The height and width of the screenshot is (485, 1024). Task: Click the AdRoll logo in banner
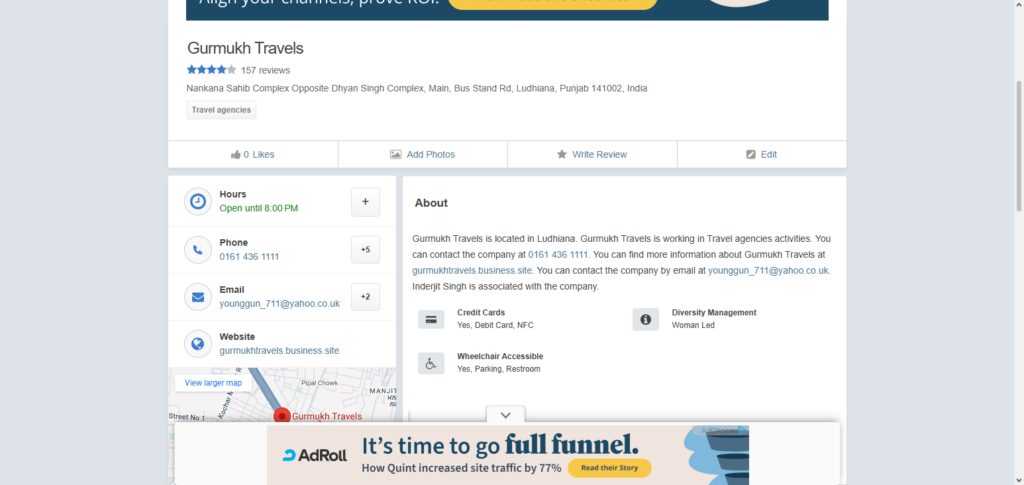point(315,456)
